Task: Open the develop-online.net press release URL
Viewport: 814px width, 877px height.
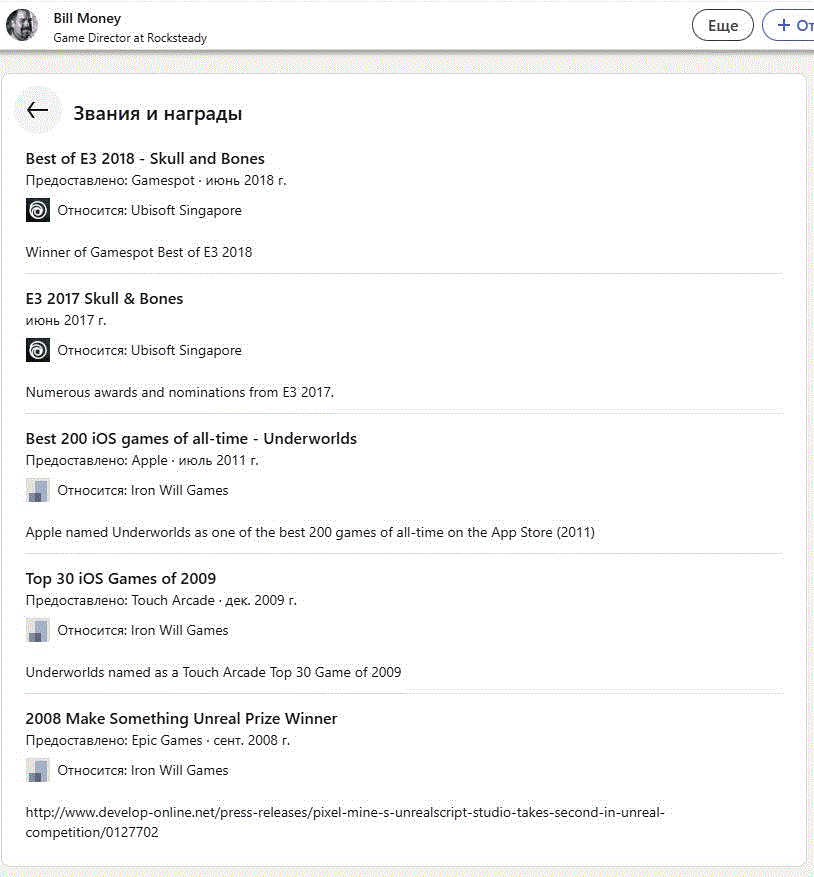Action: [x=345, y=822]
